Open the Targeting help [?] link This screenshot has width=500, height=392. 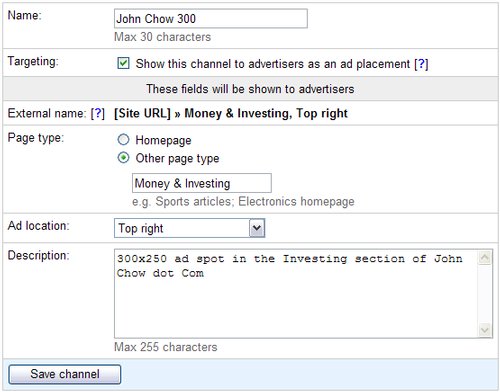pos(421,64)
